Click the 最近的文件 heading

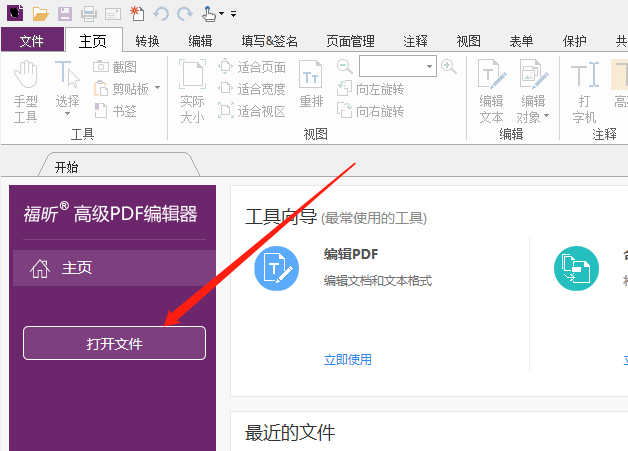(x=290, y=433)
